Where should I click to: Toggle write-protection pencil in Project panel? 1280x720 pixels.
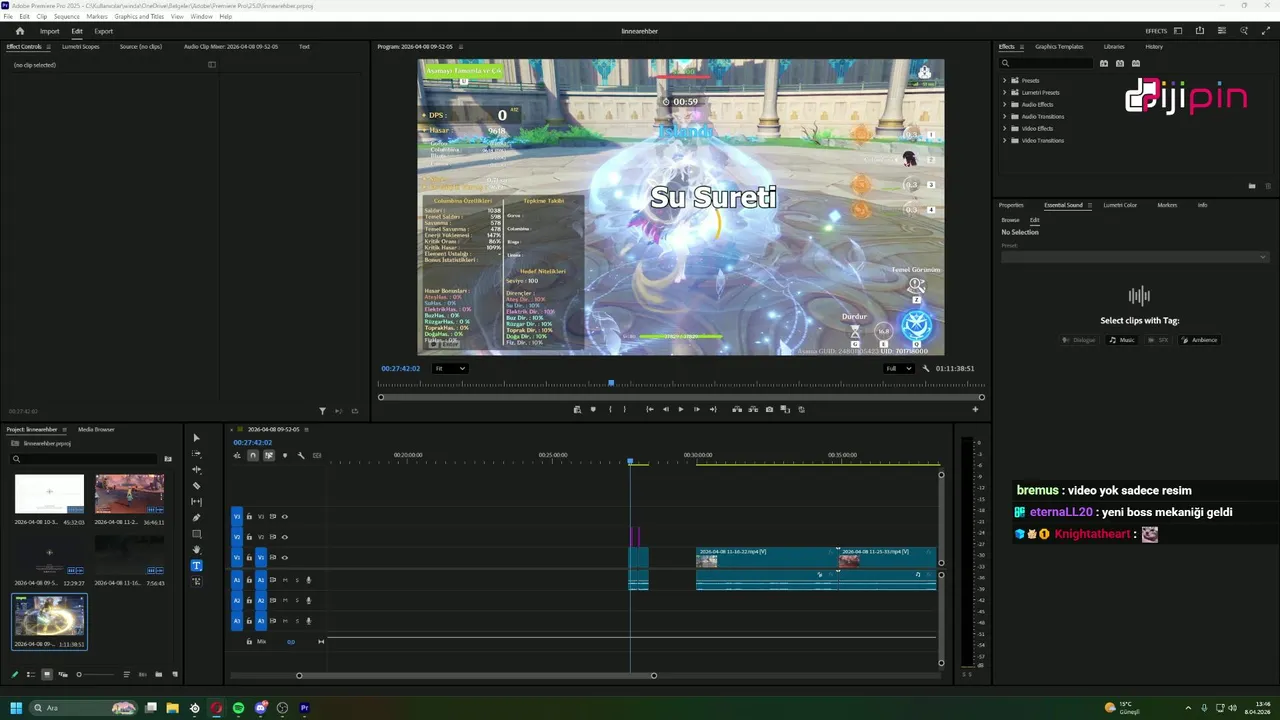[15, 675]
